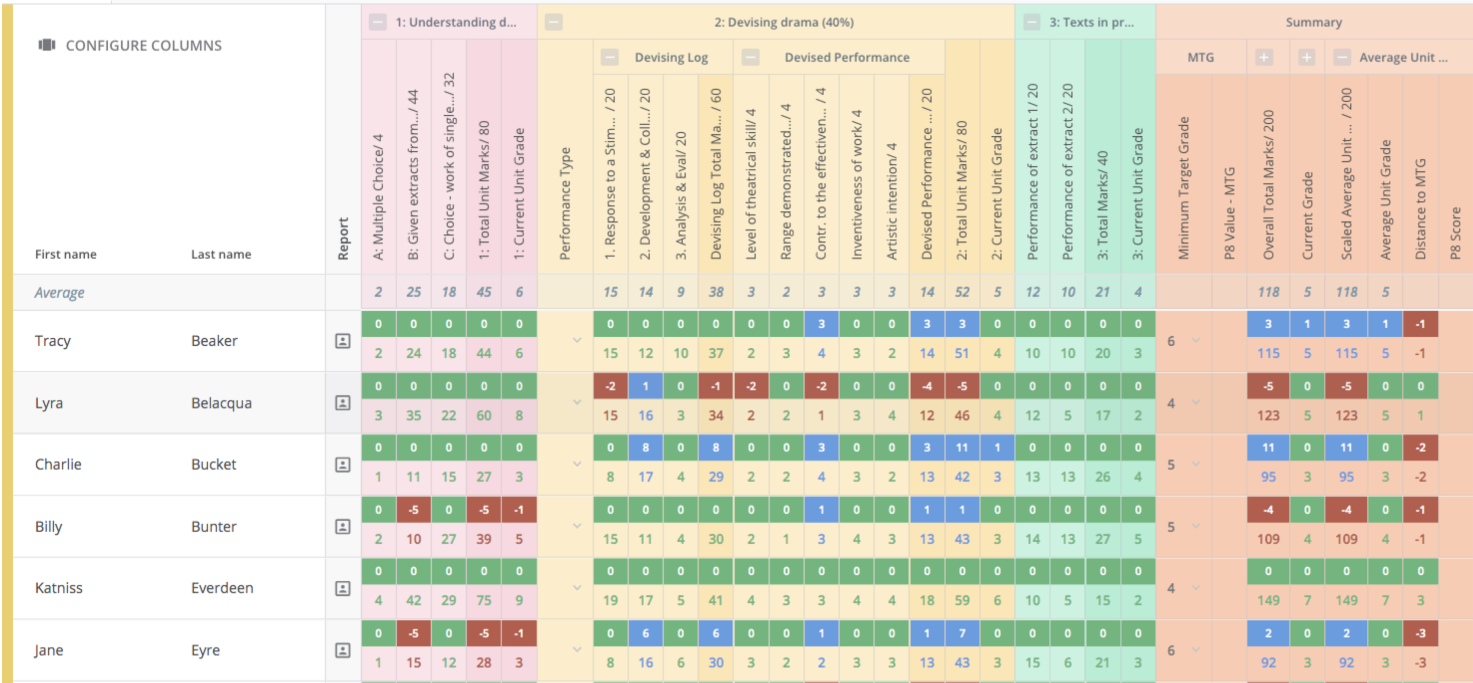This screenshot has height=683, width=1473.
Task: Collapse the '1: Understanding d...' unit group
Action: [x=377, y=23]
